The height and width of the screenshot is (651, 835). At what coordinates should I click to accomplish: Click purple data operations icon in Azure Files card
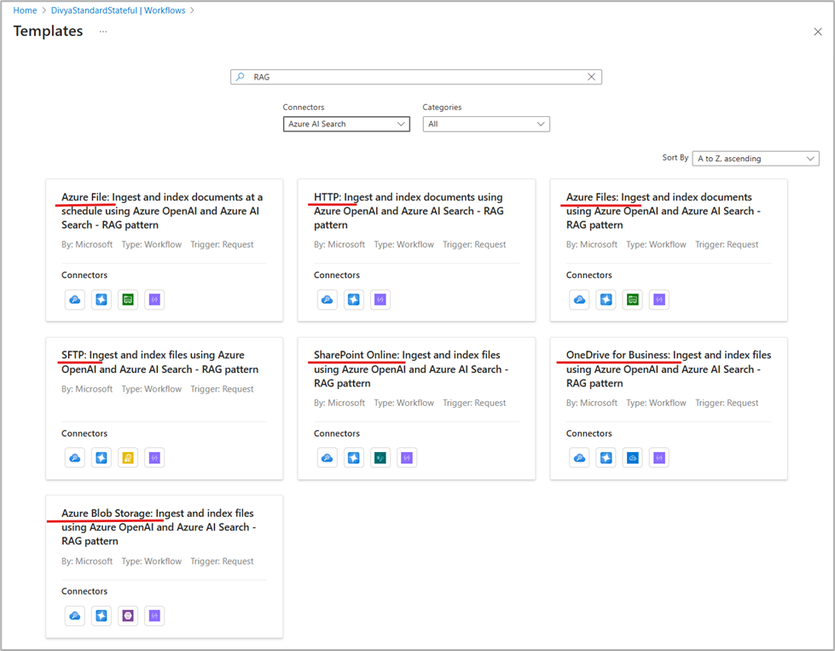(x=659, y=299)
